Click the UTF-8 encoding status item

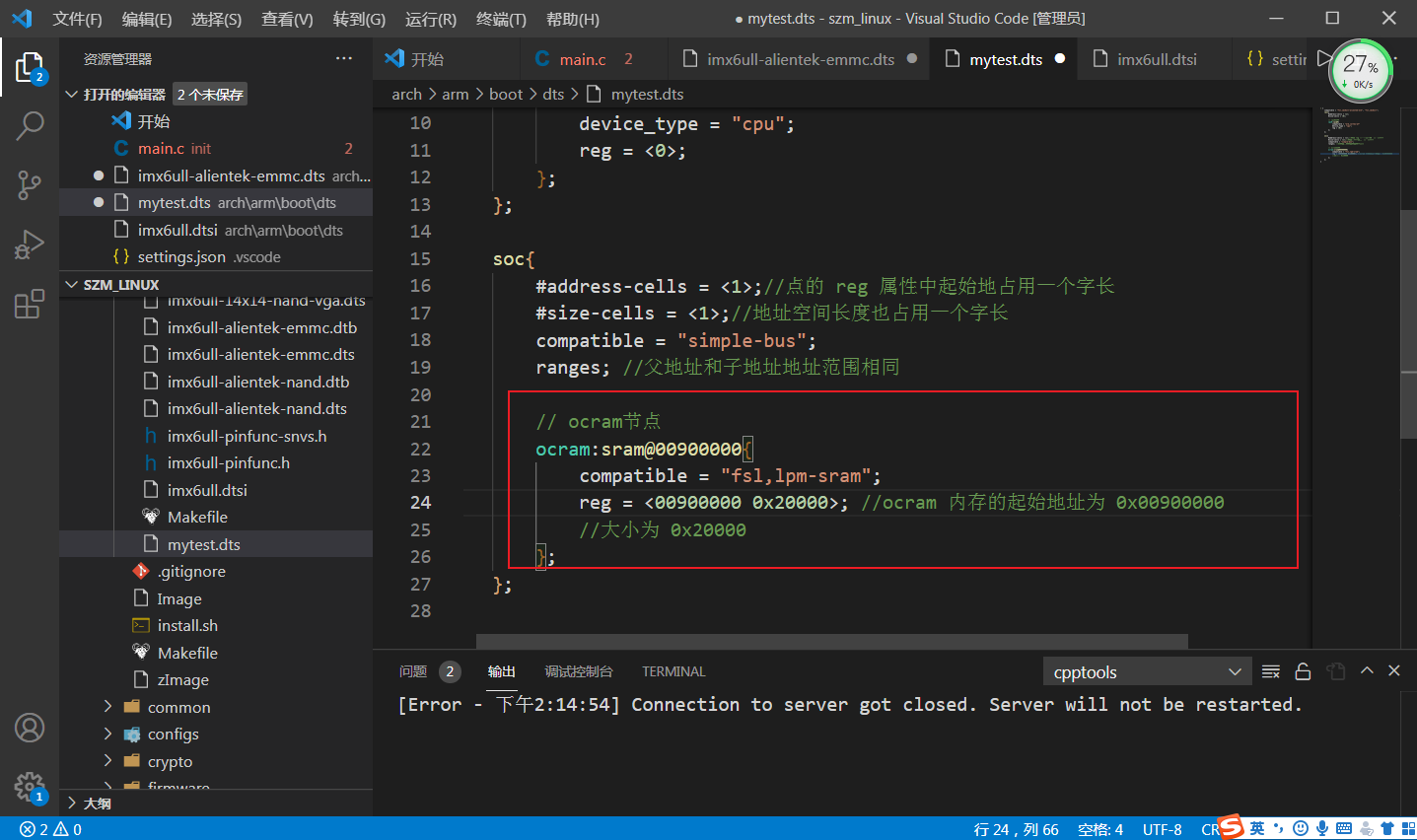coord(1162,829)
